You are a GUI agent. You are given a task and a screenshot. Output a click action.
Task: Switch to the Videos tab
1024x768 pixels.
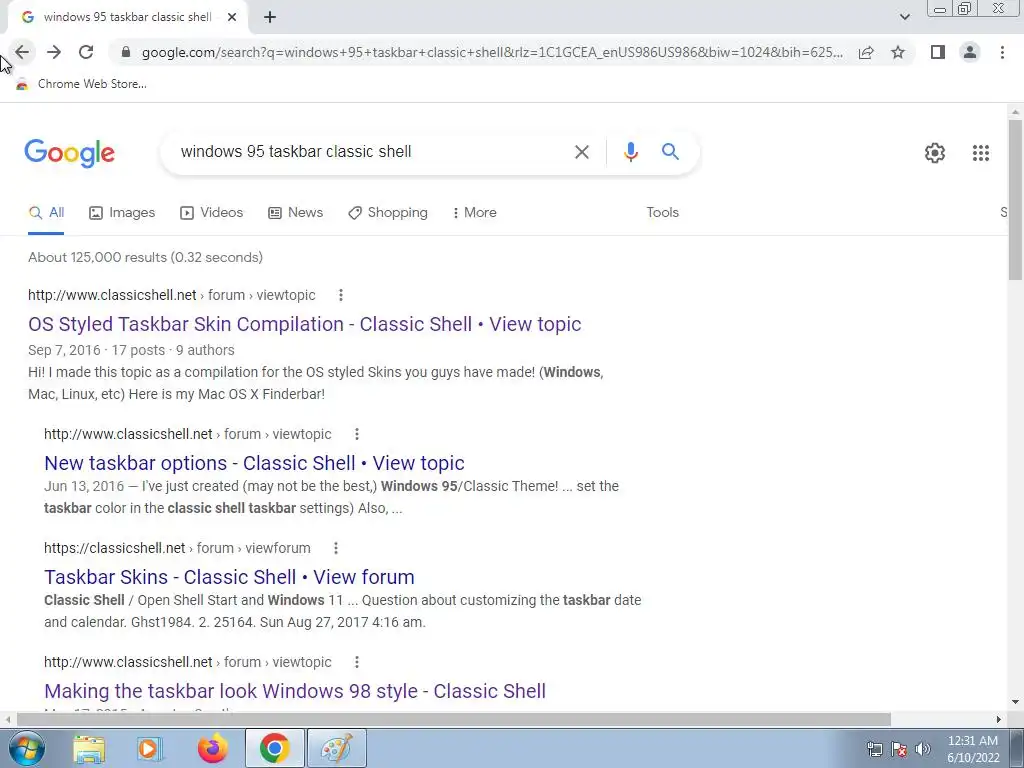212,213
